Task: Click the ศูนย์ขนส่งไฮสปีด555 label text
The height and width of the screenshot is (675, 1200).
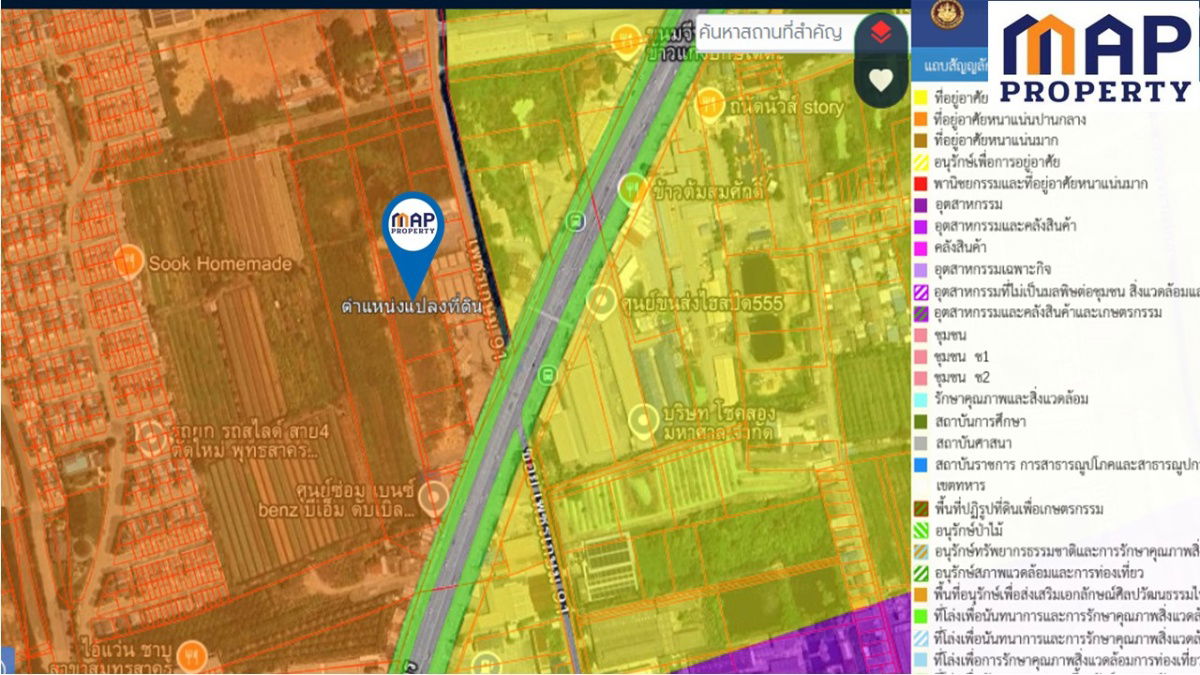Action: [x=701, y=303]
